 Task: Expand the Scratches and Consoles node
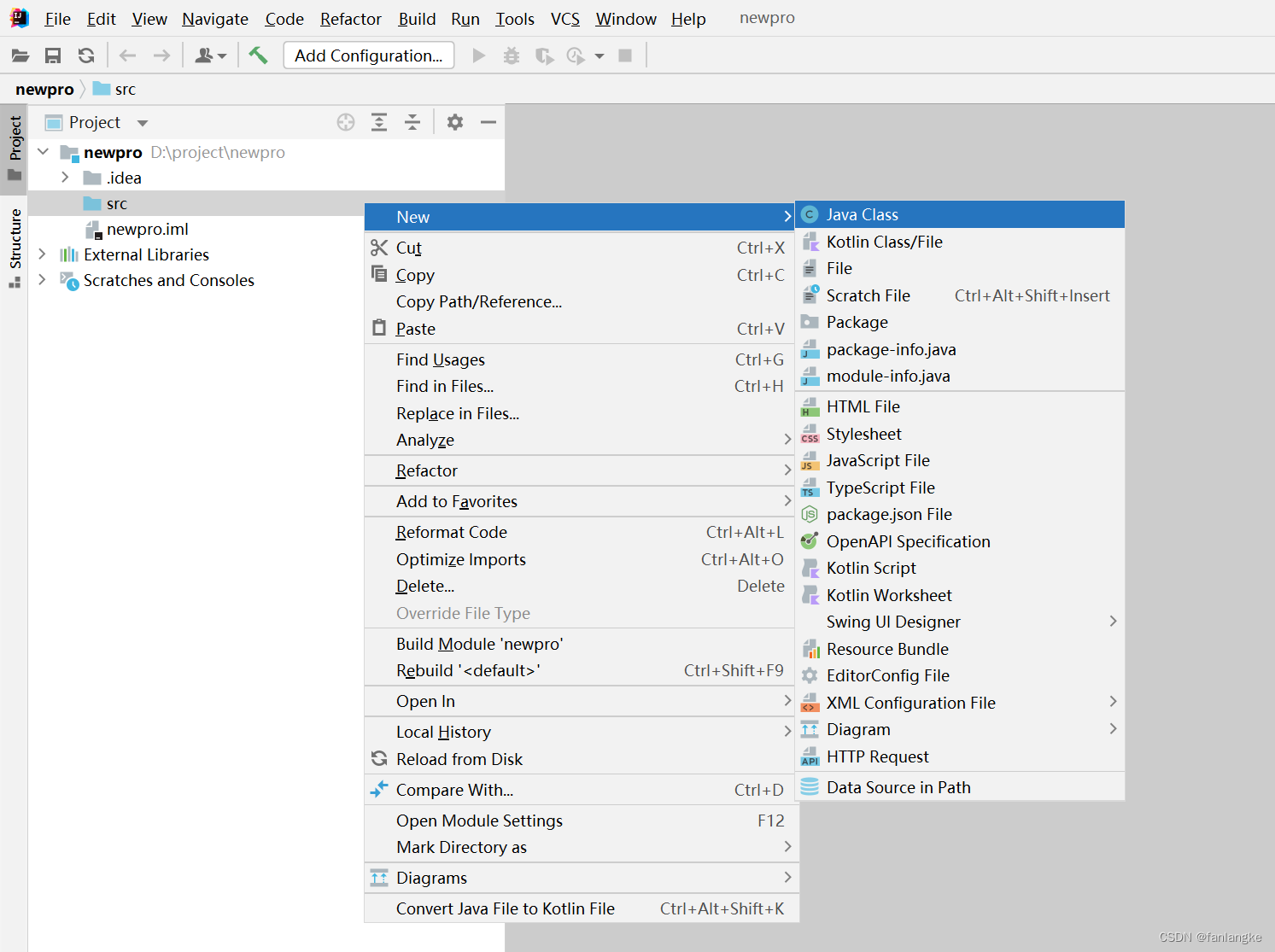click(x=42, y=280)
